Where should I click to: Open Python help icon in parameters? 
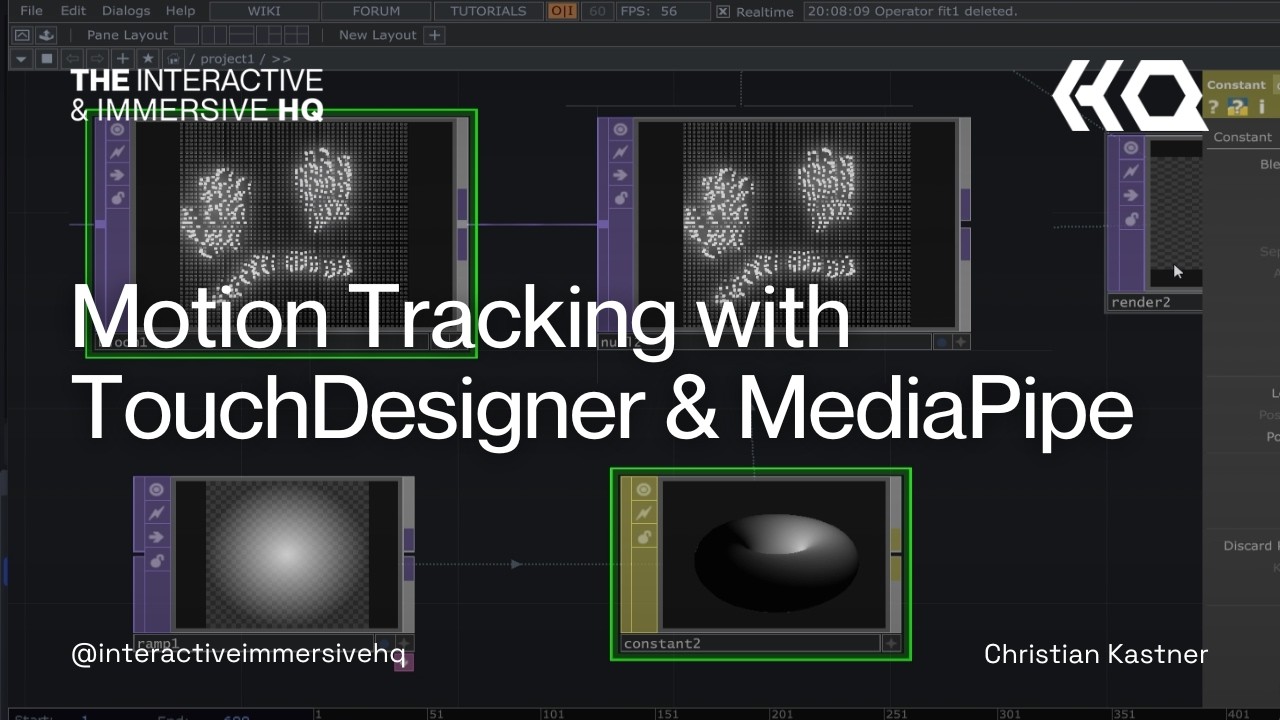click(1238, 107)
